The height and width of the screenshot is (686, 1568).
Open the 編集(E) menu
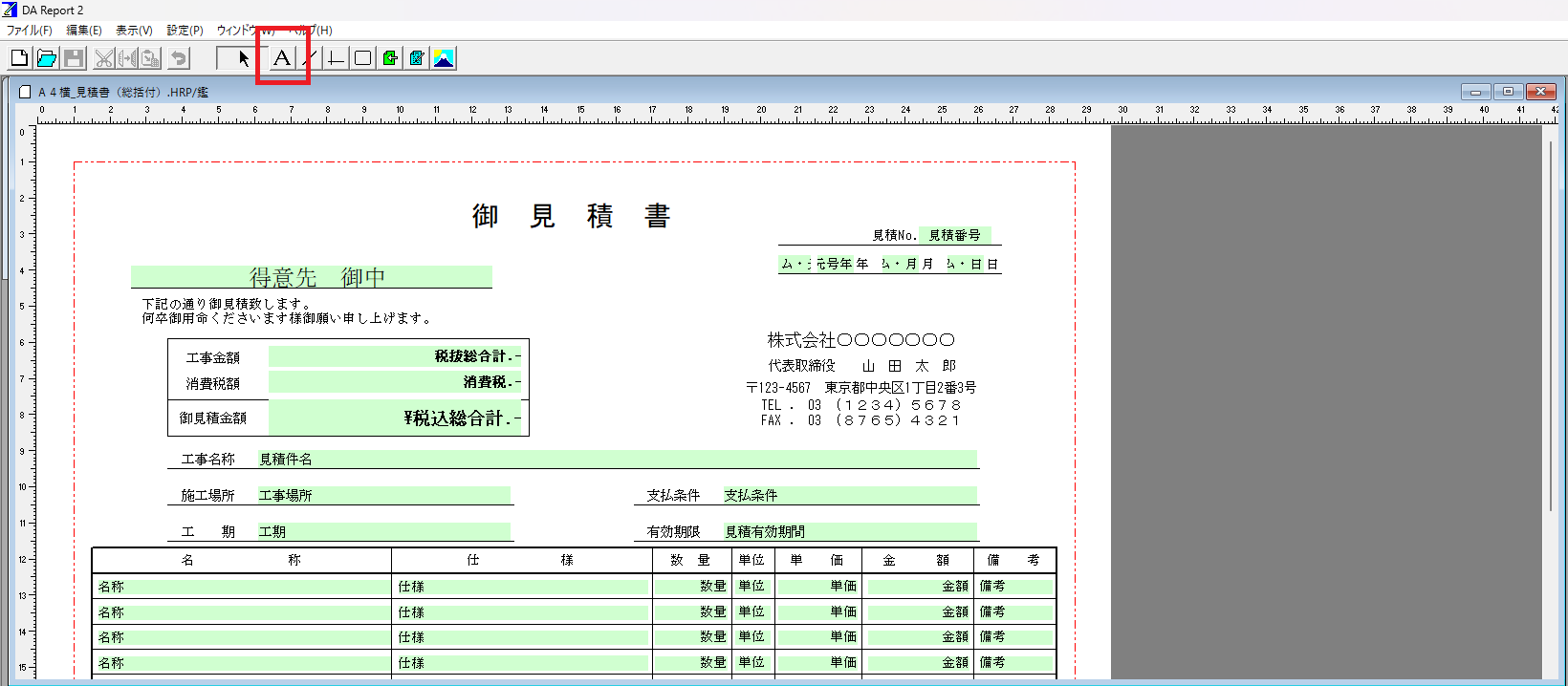coord(83,31)
